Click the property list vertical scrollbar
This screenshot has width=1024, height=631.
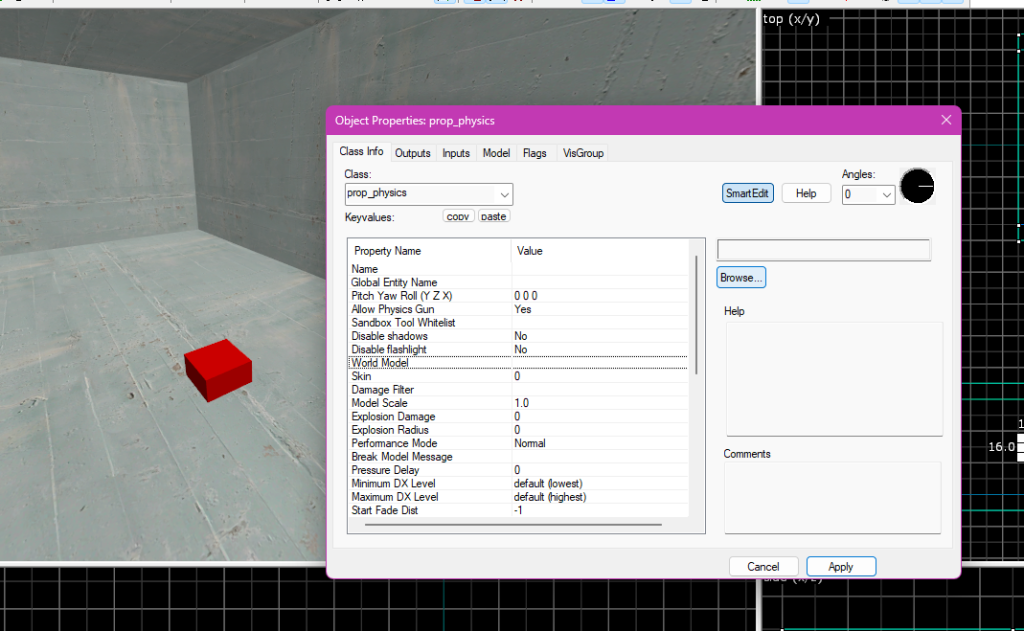(x=696, y=315)
